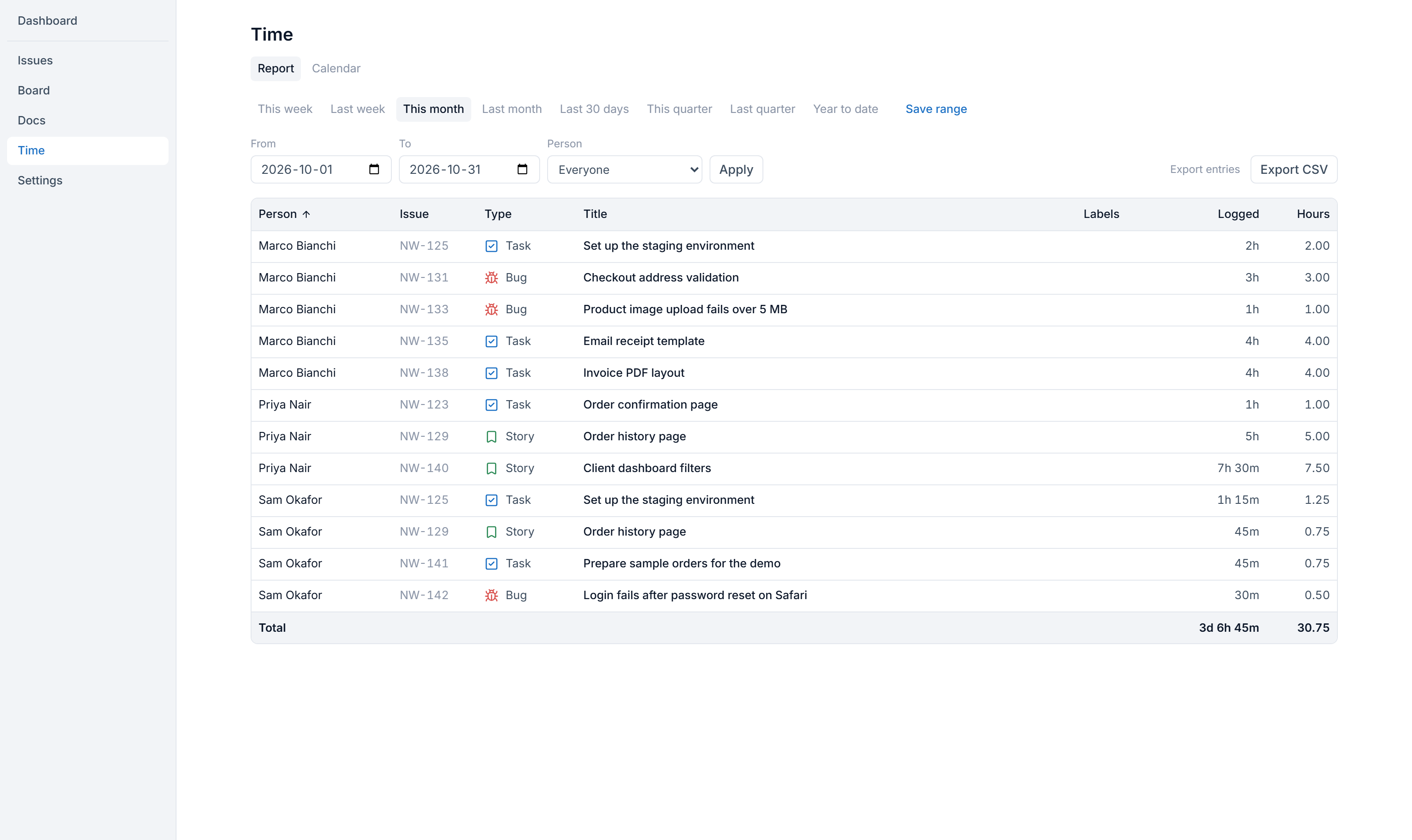Click the Task icon on NW-135 row
Image resolution: width=1412 pixels, height=840 pixels.
click(492, 341)
